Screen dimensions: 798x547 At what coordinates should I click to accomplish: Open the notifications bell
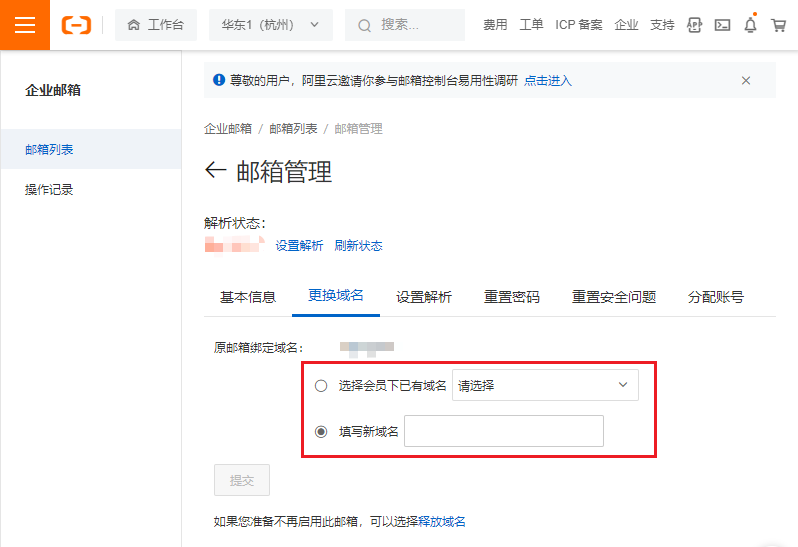point(750,25)
